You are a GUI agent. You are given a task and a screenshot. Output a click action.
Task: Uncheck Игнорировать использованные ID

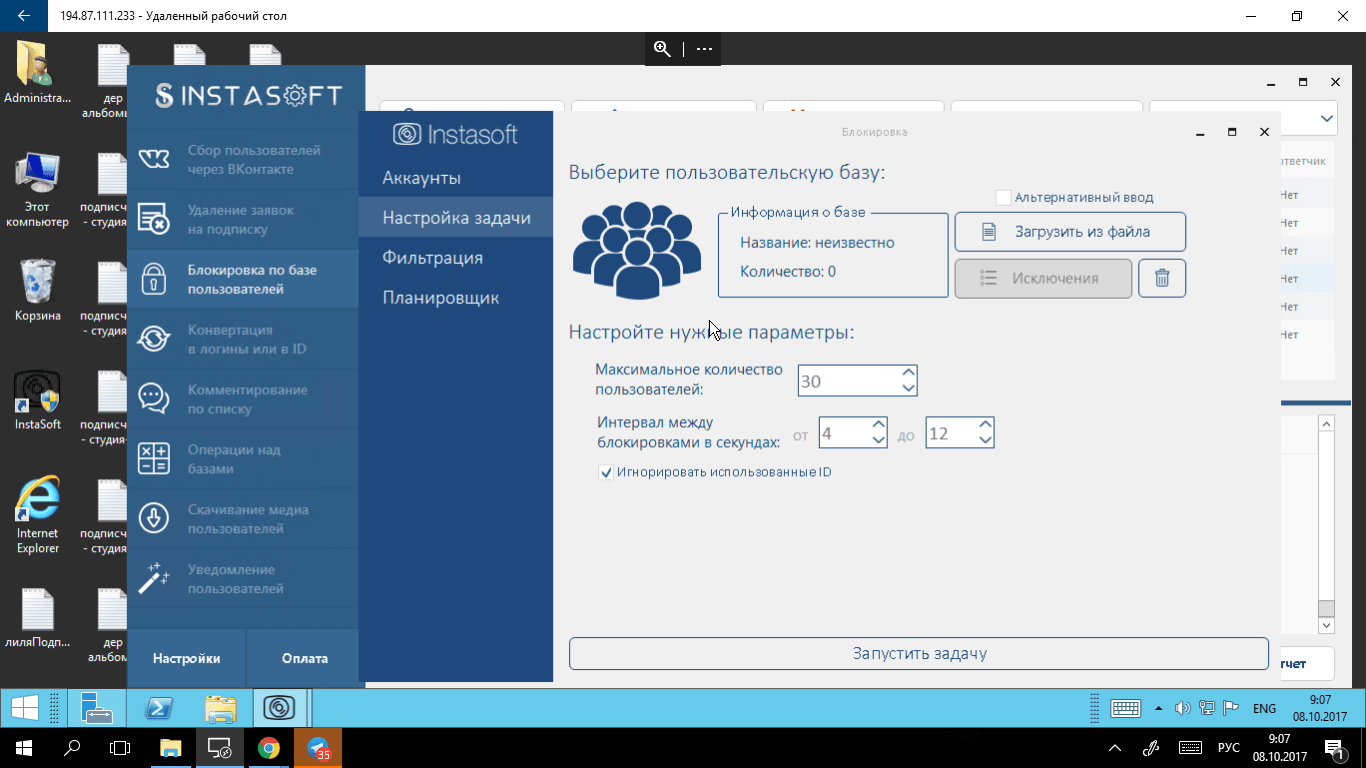coord(605,472)
